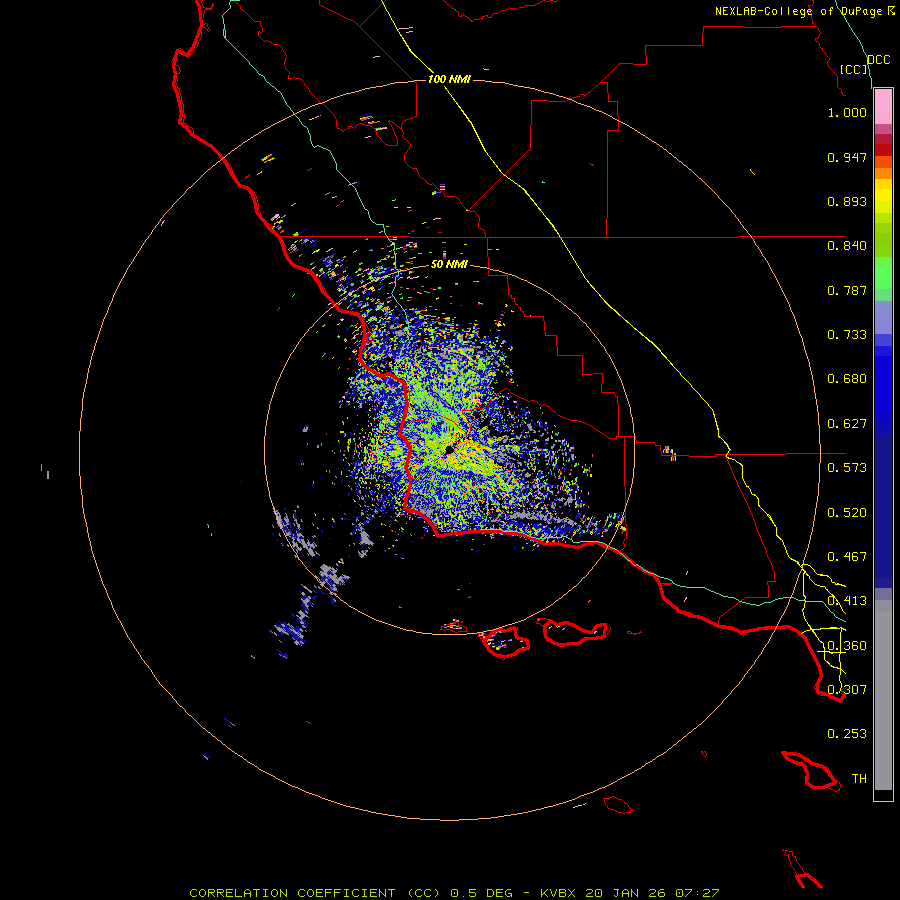The width and height of the screenshot is (900, 900).
Task: Click the 0.253 color scale label
Action: tap(847, 734)
